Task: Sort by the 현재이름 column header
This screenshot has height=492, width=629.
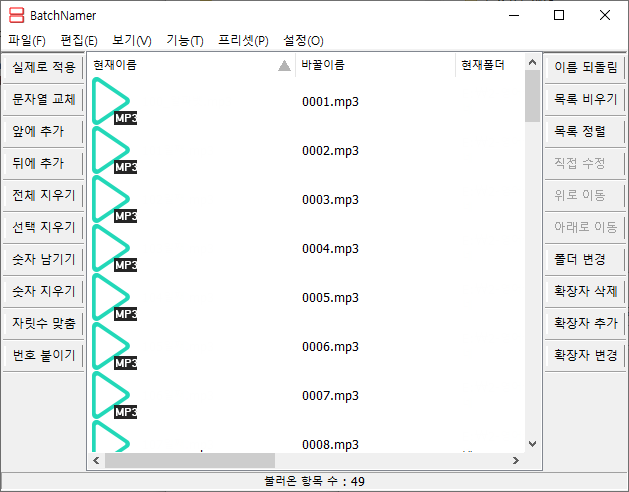Action: pos(191,65)
